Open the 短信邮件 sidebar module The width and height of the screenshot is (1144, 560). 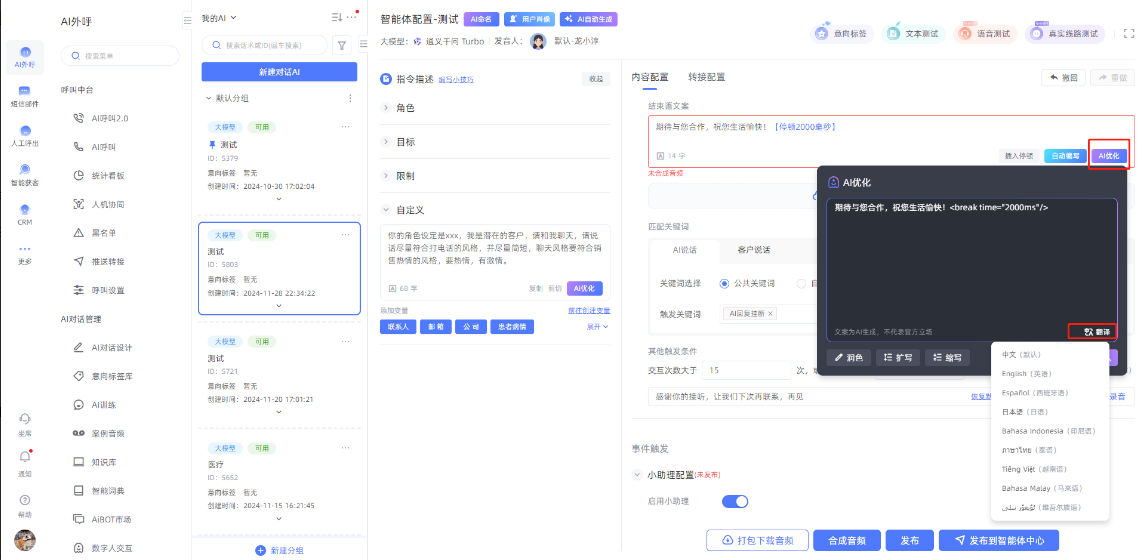click(x=25, y=95)
